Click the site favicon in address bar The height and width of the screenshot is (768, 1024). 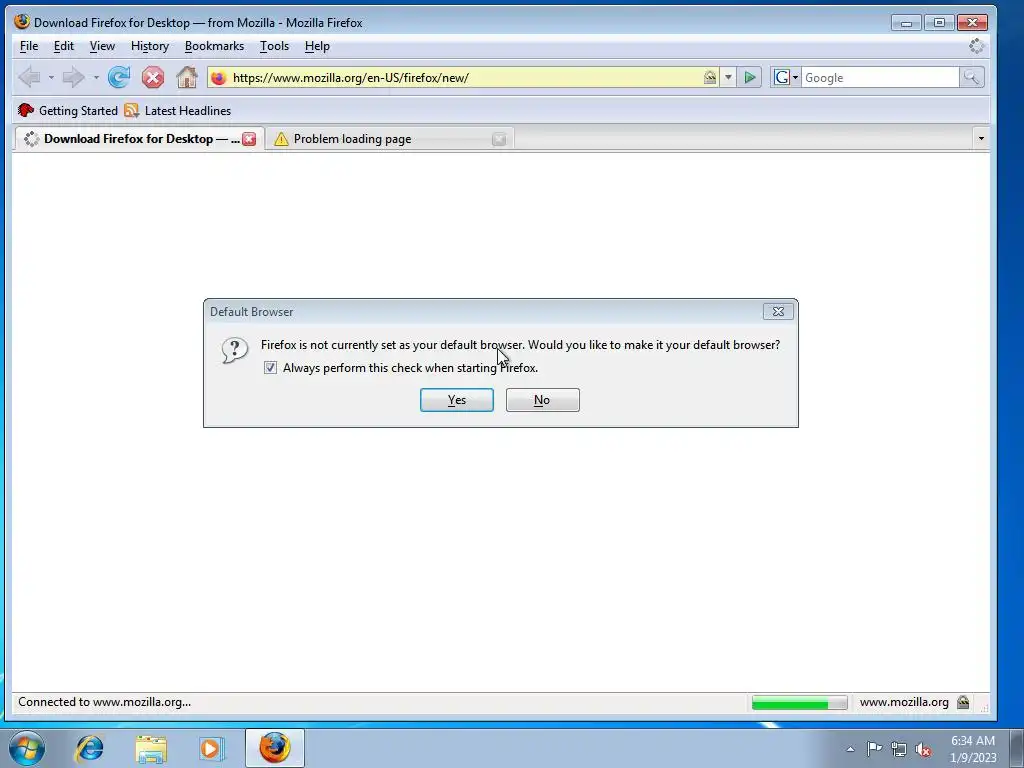pyautogui.click(x=219, y=78)
